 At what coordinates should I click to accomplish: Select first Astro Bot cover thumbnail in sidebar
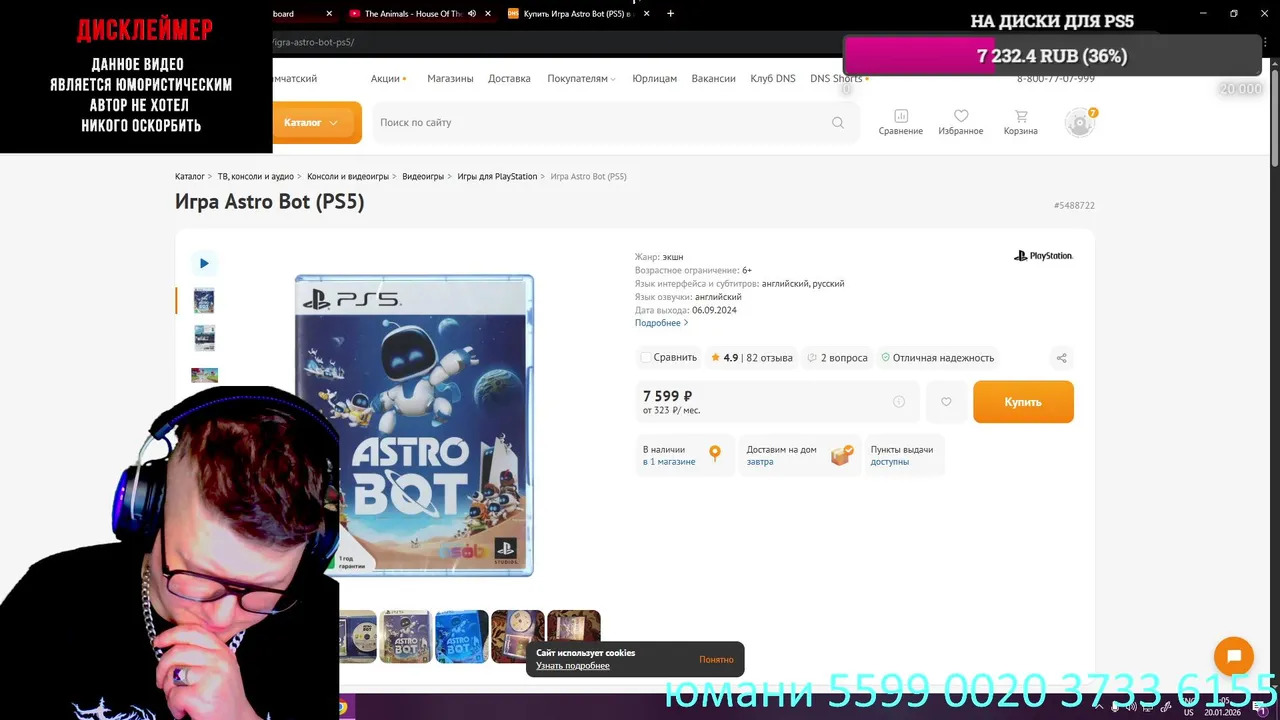[204, 301]
